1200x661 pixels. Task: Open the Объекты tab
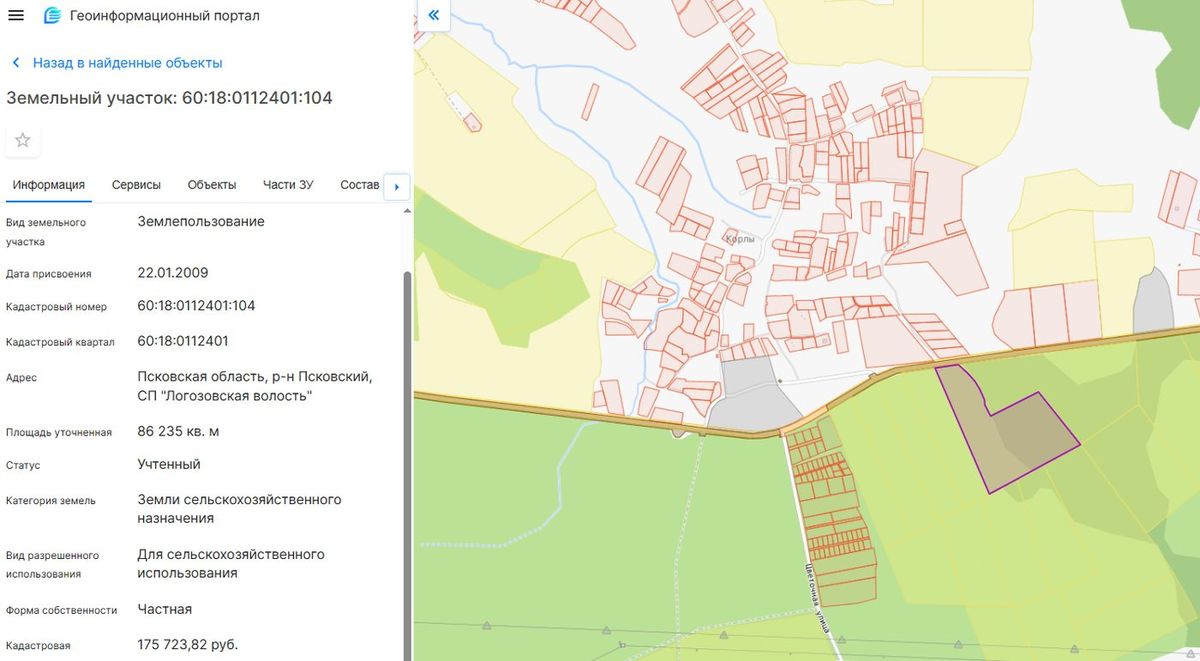[x=212, y=185]
